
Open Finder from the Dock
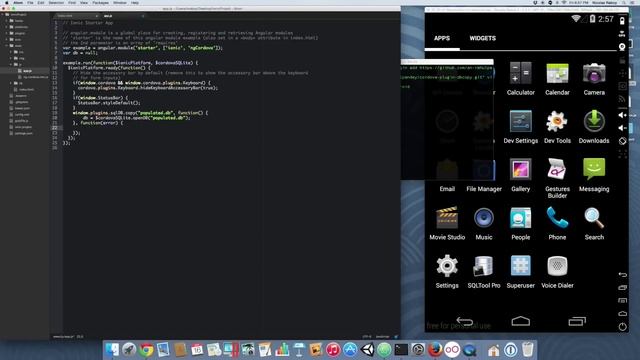pos(112,350)
